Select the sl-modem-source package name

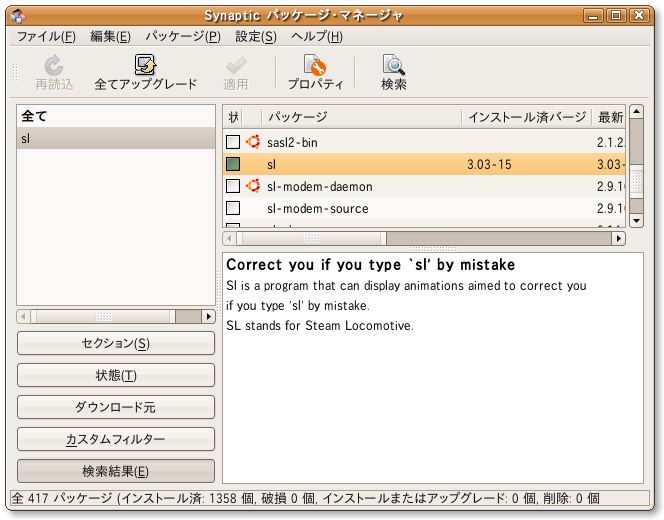point(318,208)
